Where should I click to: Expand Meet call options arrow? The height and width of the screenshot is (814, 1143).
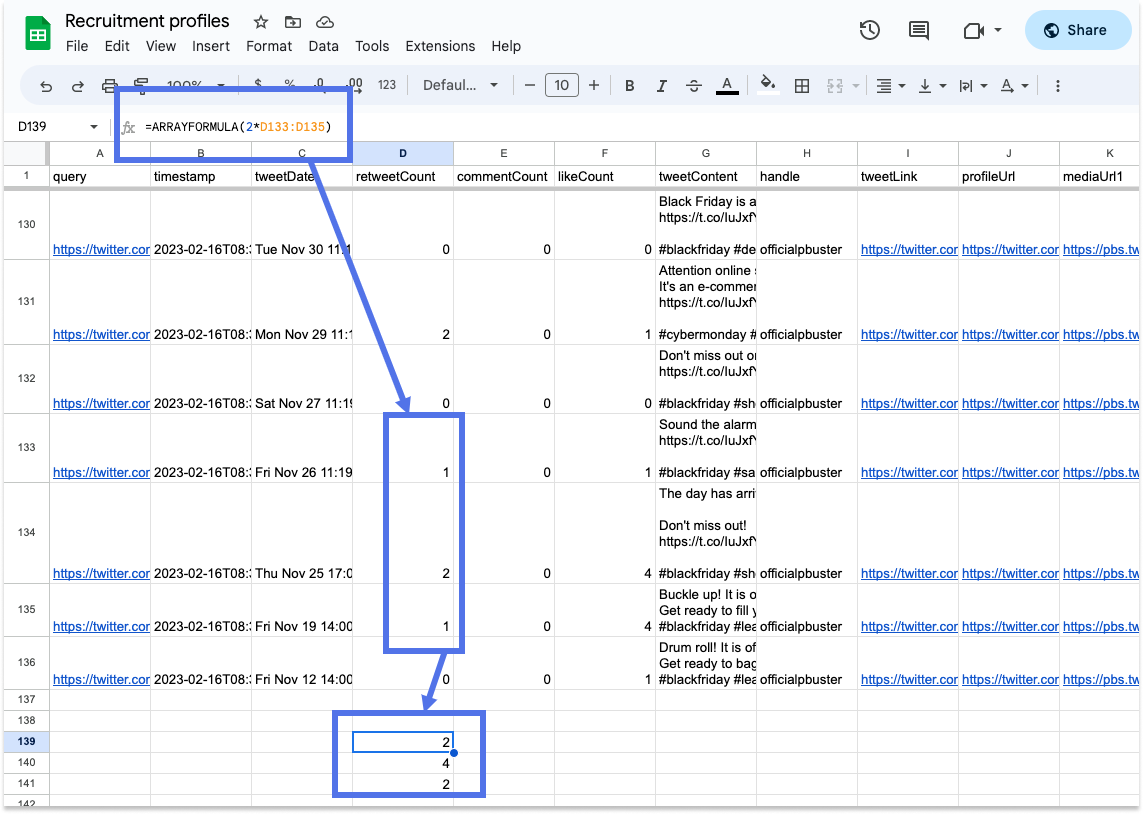tap(998, 30)
